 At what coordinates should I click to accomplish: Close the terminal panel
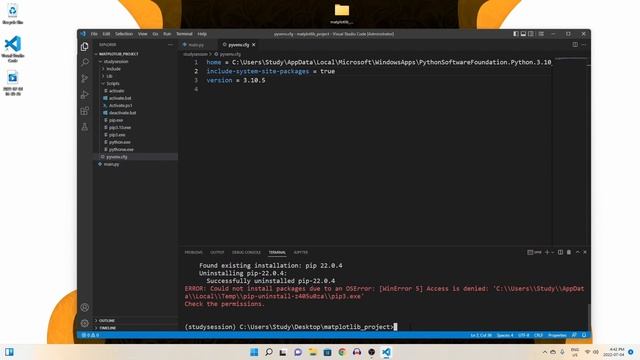(585, 252)
